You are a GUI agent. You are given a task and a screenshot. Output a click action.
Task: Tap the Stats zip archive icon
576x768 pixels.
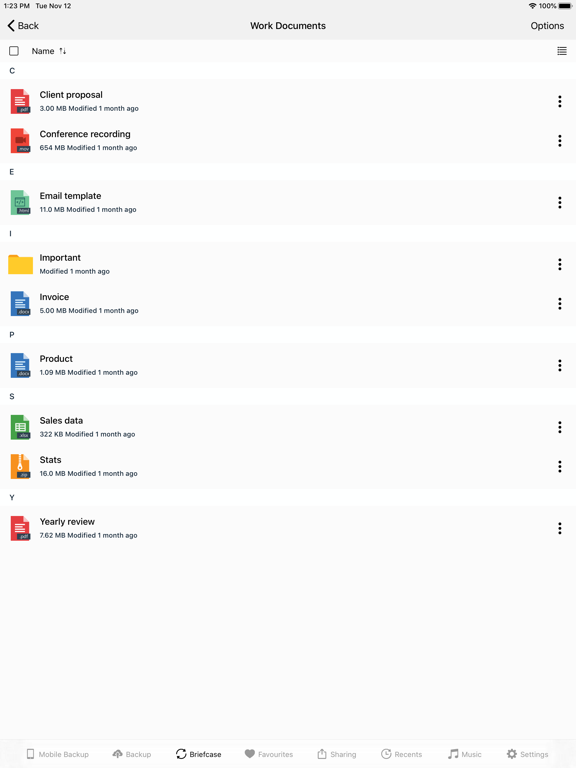(20, 466)
